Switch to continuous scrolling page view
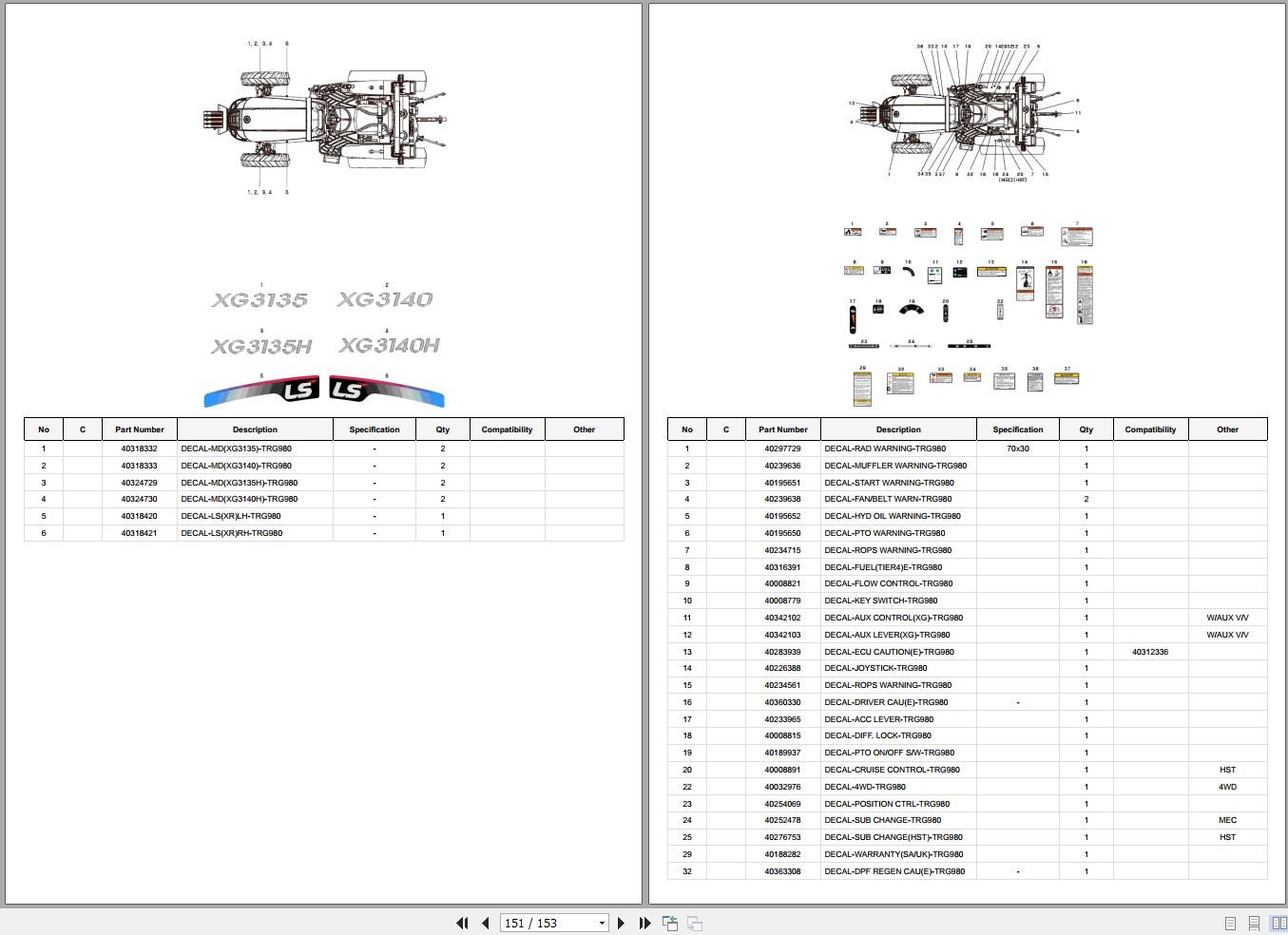 (1254, 924)
